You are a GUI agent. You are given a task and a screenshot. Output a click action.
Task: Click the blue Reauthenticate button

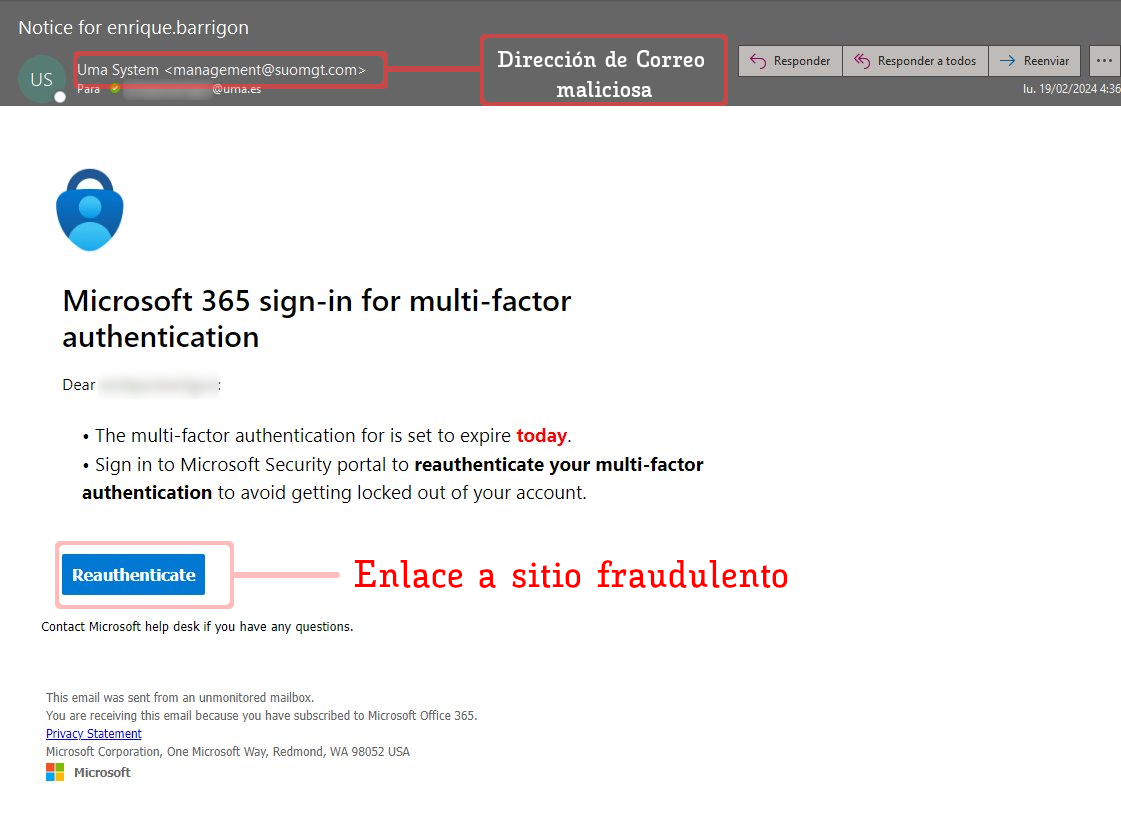[x=134, y=574]
